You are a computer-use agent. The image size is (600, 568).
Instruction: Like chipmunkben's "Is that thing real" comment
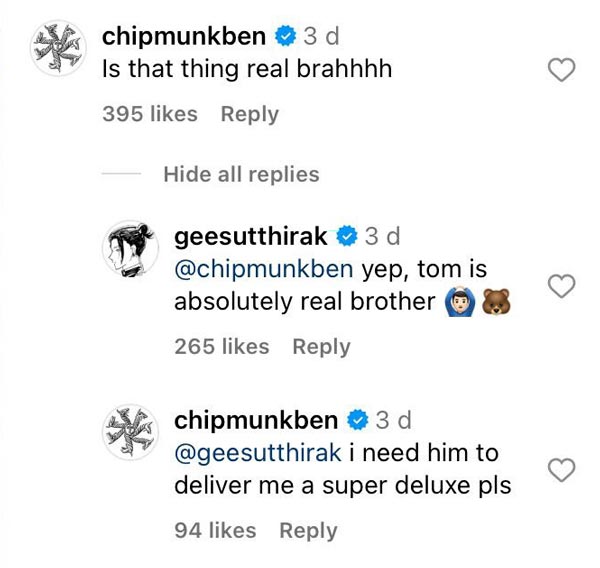(x=563, y=69)
